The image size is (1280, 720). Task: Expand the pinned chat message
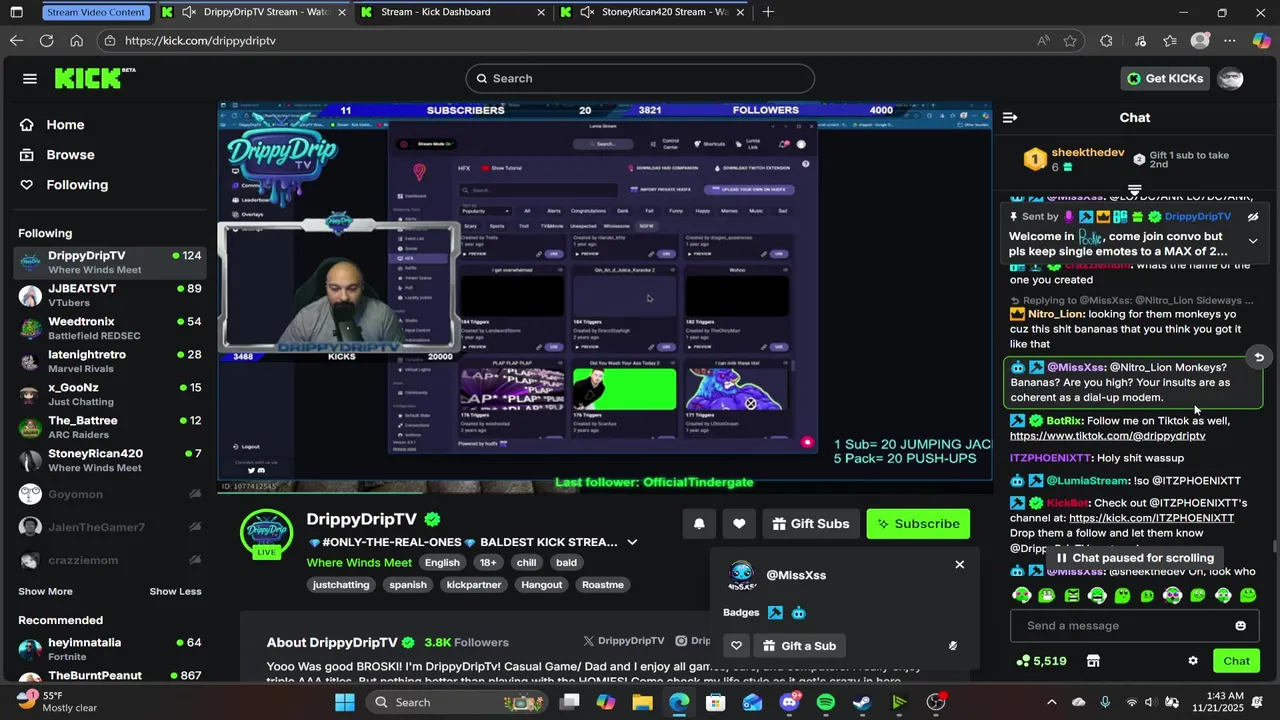click(x=1253, y=241)
